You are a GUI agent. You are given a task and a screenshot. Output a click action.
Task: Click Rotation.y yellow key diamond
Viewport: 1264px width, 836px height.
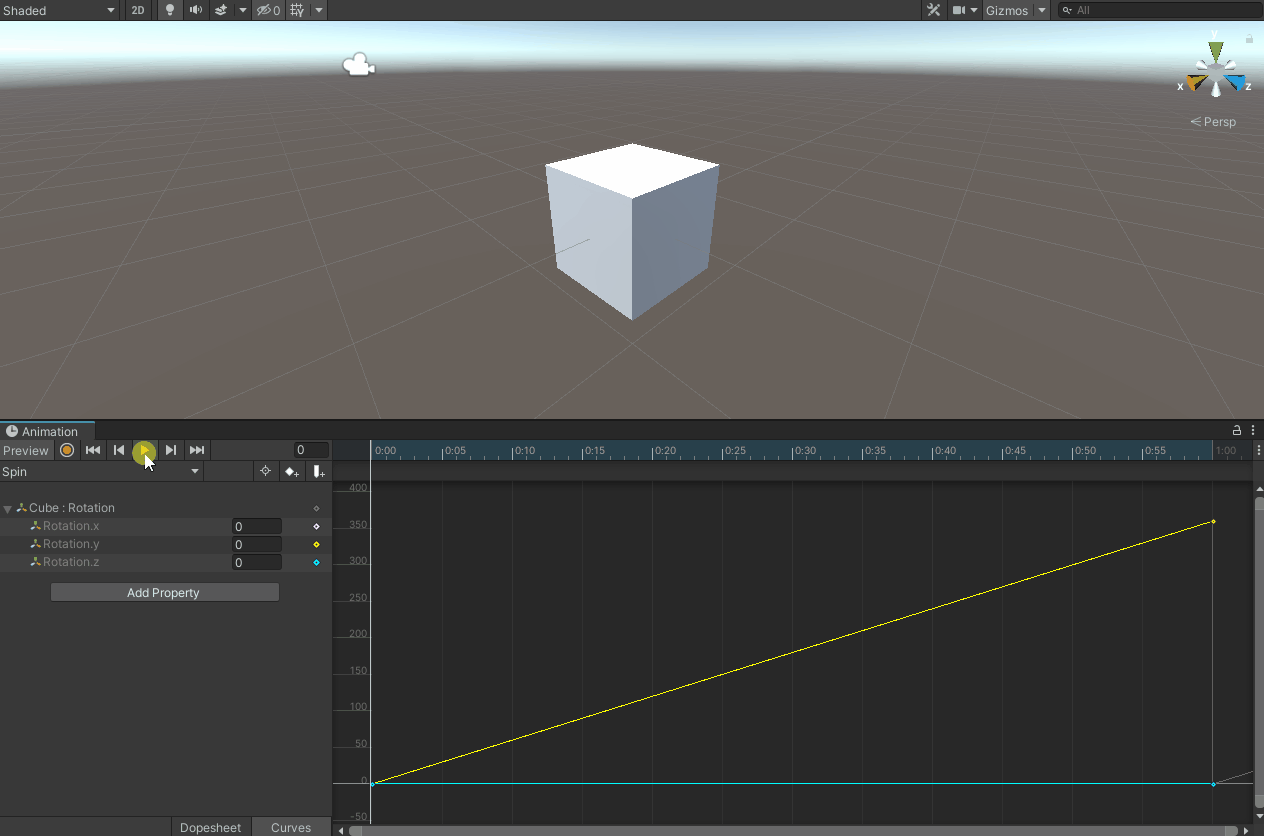click(317, 544)
